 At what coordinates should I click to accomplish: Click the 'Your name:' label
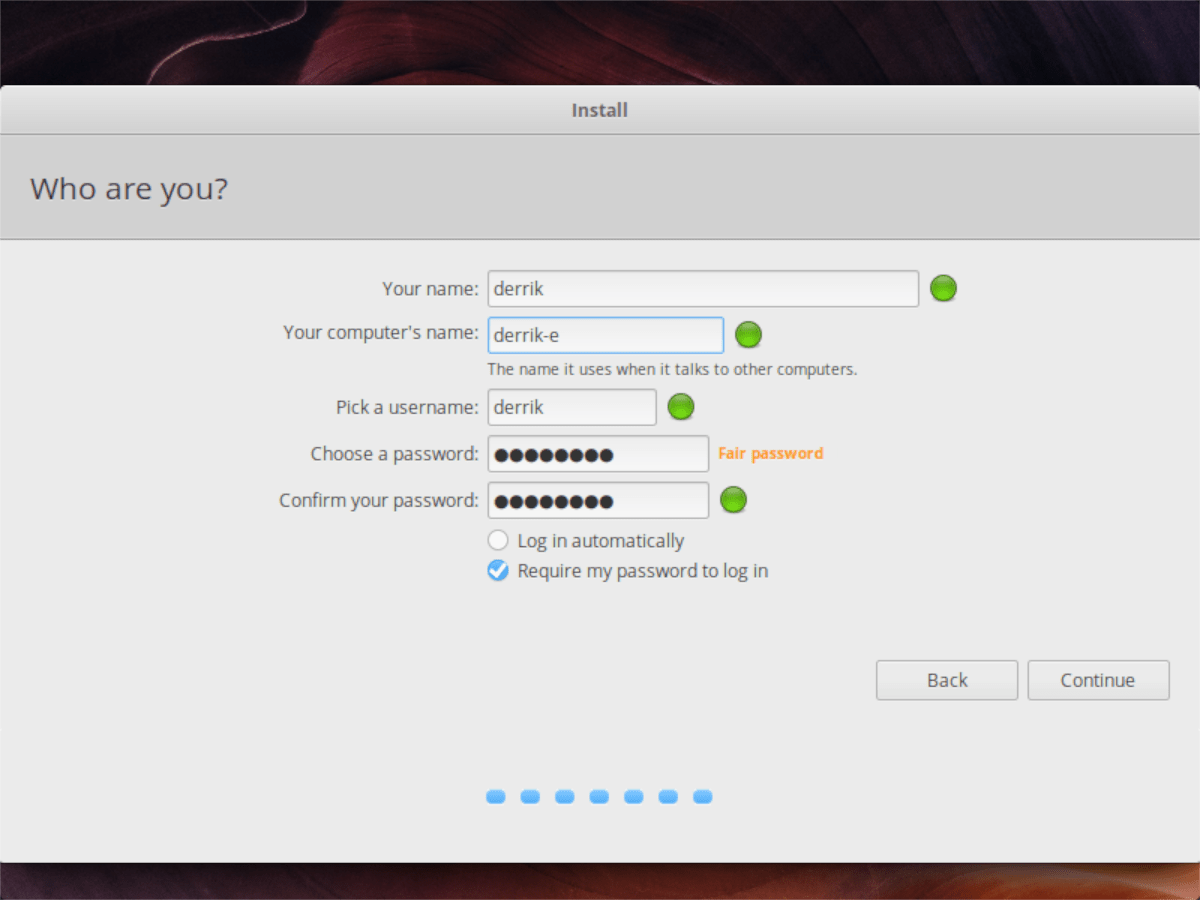point(431,289)
